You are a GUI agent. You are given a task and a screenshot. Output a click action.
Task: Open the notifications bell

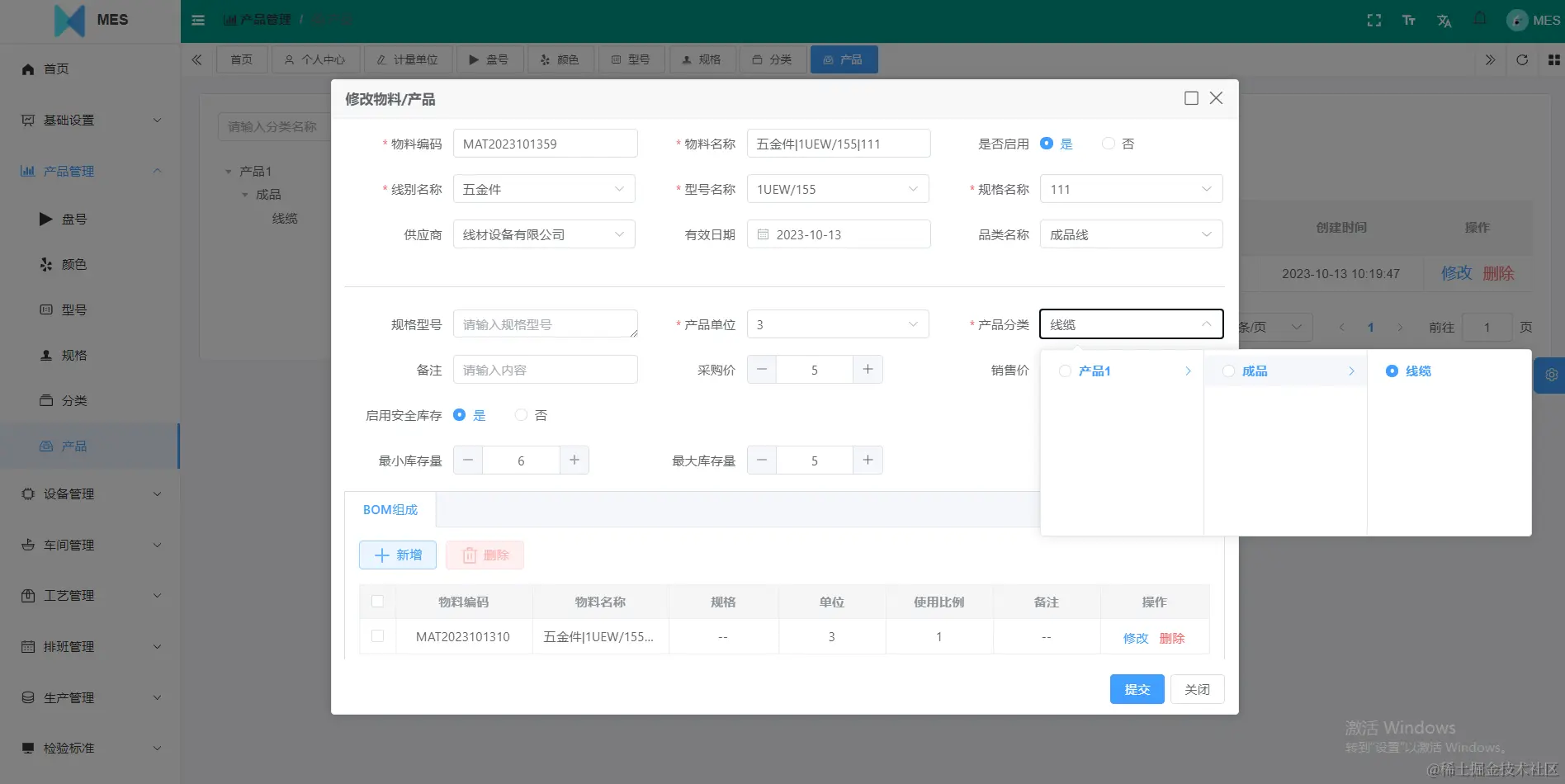tap(1480, 20)
